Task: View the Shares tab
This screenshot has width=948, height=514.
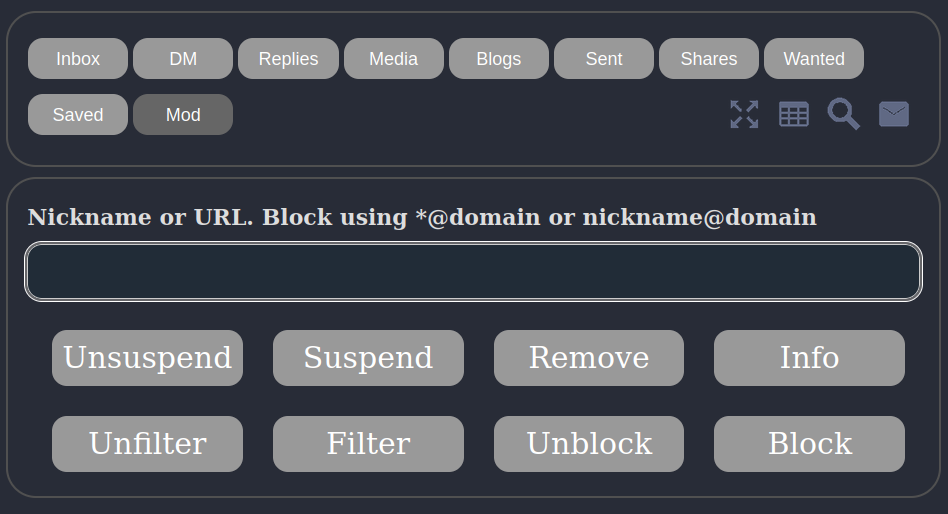Action: point(709,59)
